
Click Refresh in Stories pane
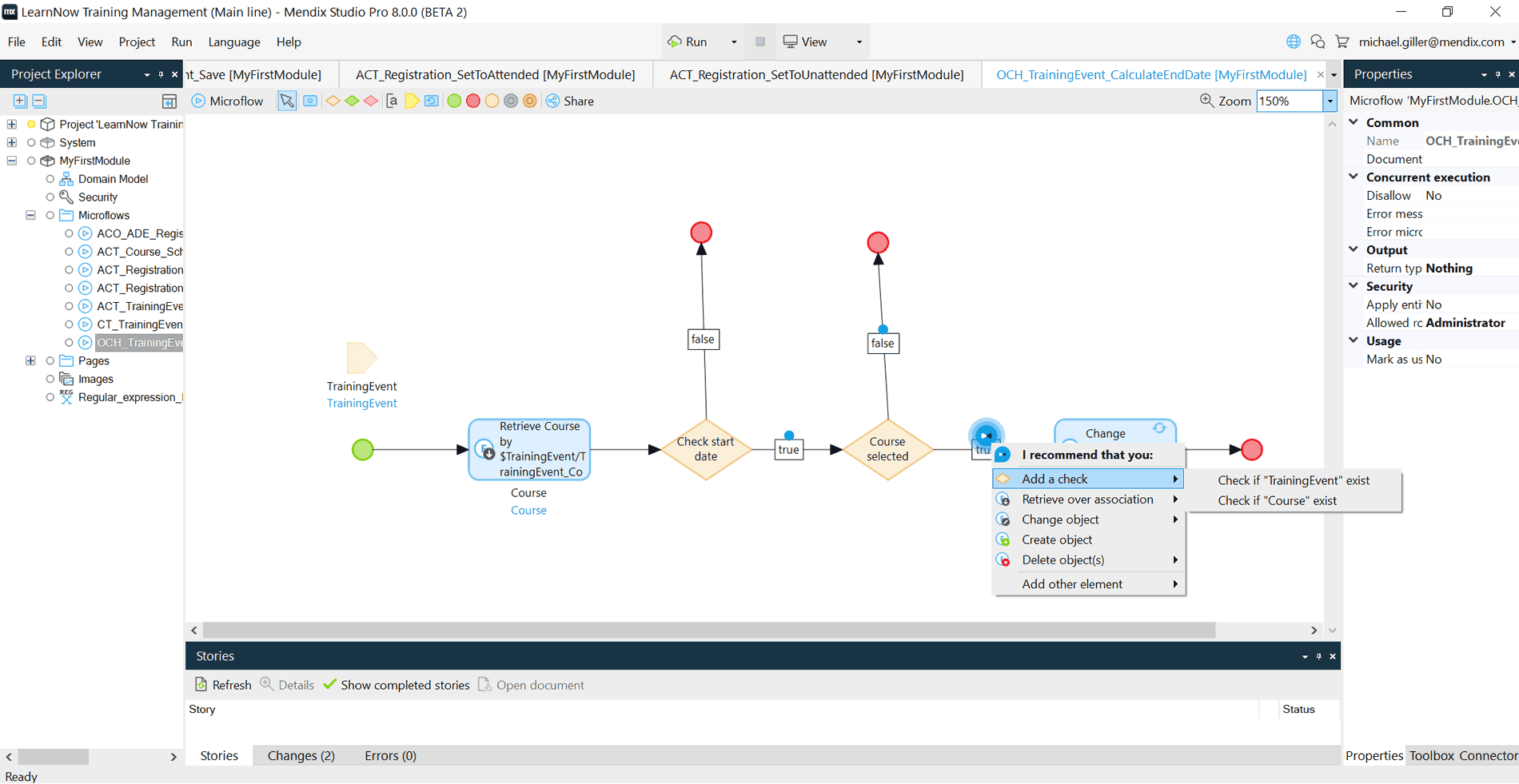click(x=223, y=685)
